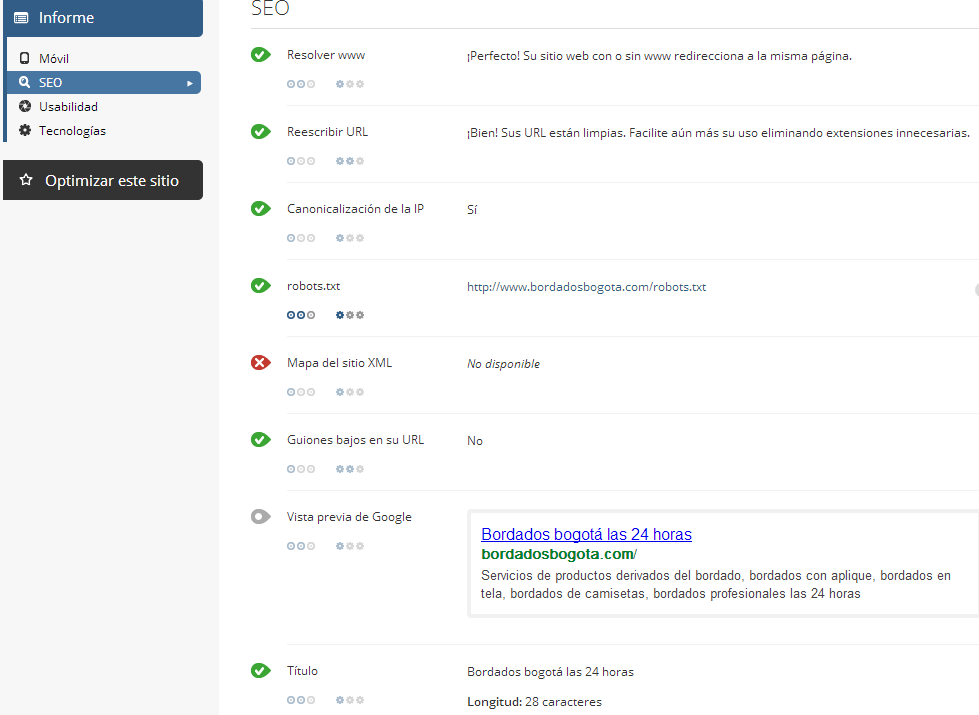Viewport: 979px width, 715px height.
Task: Click the Google preview description snippet
Action: (x=716, y=584)
